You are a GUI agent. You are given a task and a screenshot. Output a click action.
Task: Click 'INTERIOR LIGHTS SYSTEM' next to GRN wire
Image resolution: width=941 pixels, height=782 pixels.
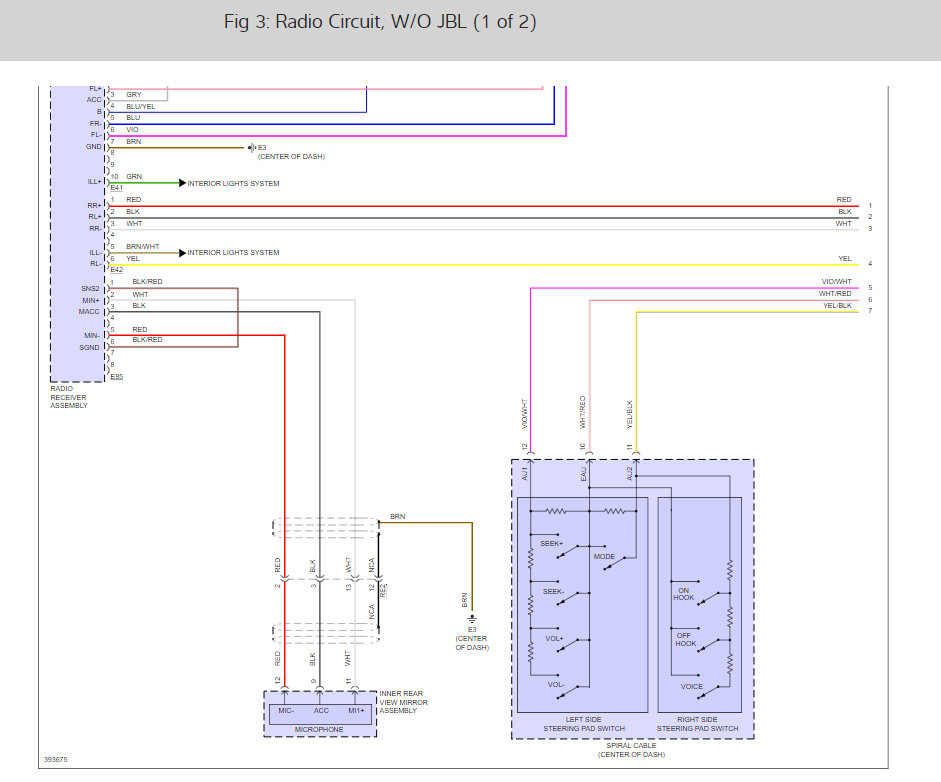(233, 184)
